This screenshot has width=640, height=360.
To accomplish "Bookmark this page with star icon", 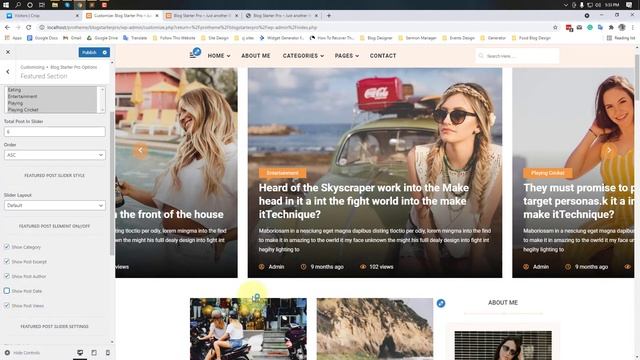I will pyautogui.click(x=555, y=27).
